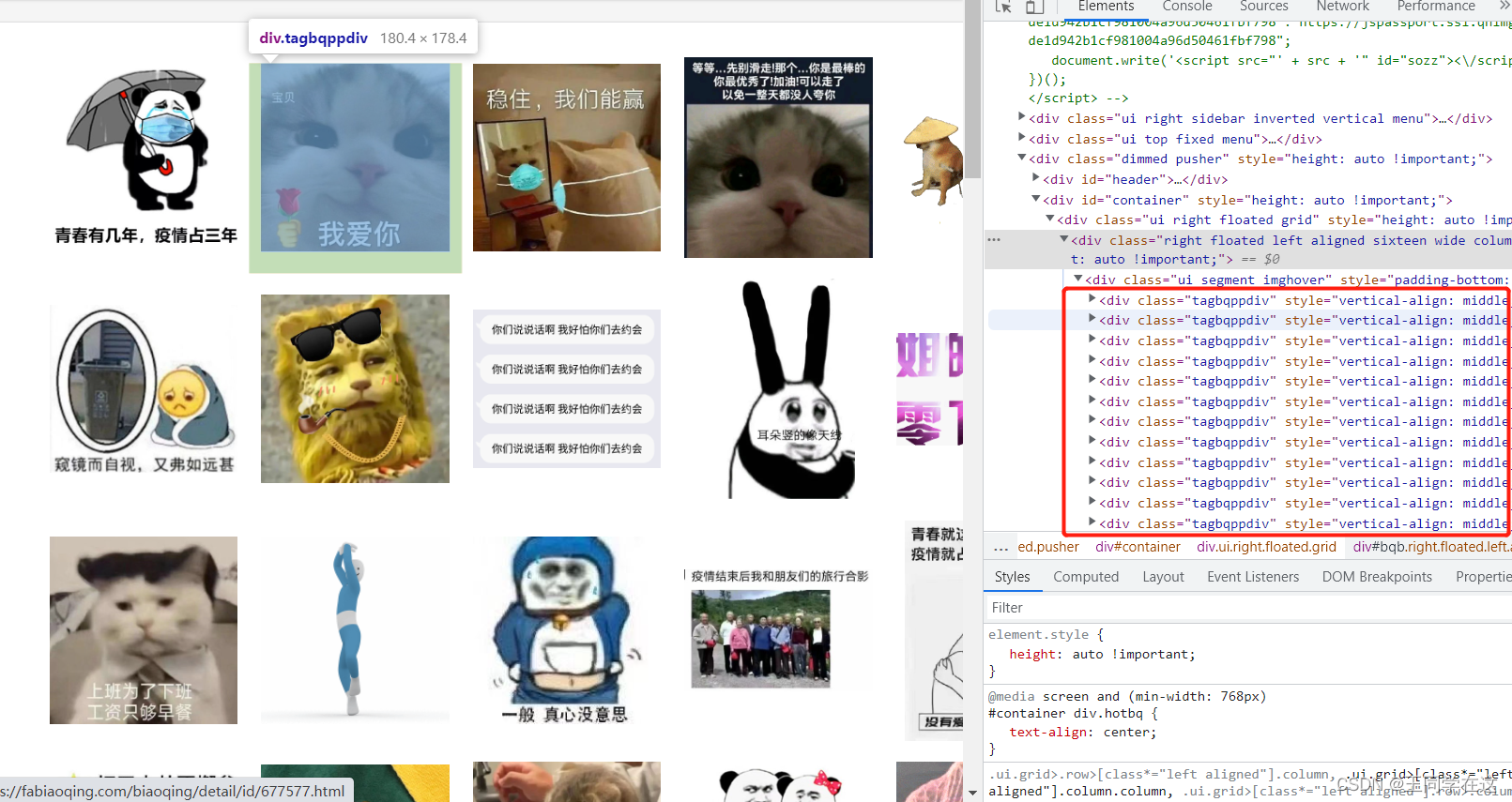Click the Filter styles input field
The image size is (1512, 802).
click(x=1248, y=608)
